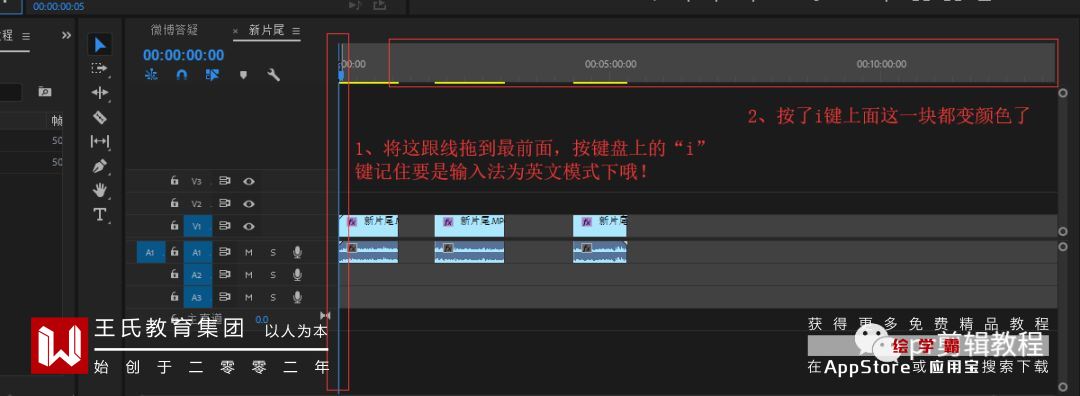Enable voice-over record microphone on A2

[297, 275]
